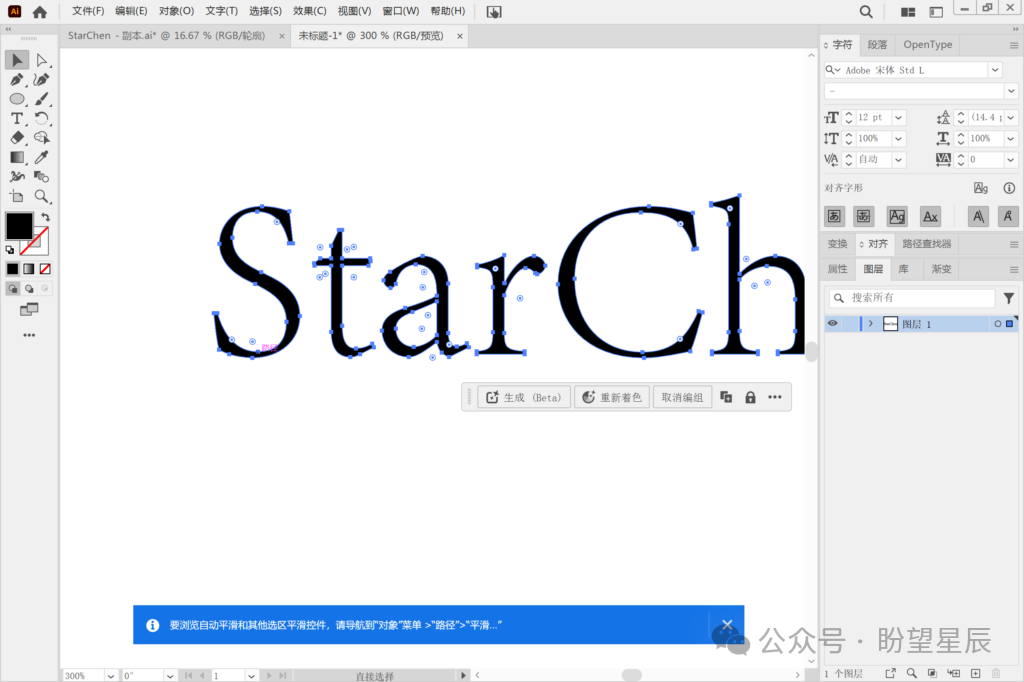The image size is (1024, 682).
Task: Click 搜索所有 layer search field
Action: (x=912, y=298)
